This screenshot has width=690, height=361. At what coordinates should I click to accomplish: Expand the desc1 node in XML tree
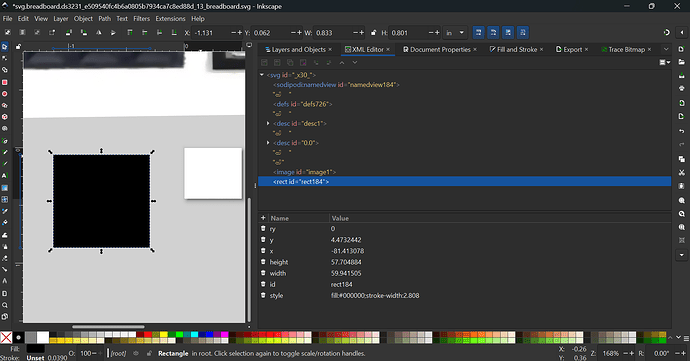pos(268,123)
